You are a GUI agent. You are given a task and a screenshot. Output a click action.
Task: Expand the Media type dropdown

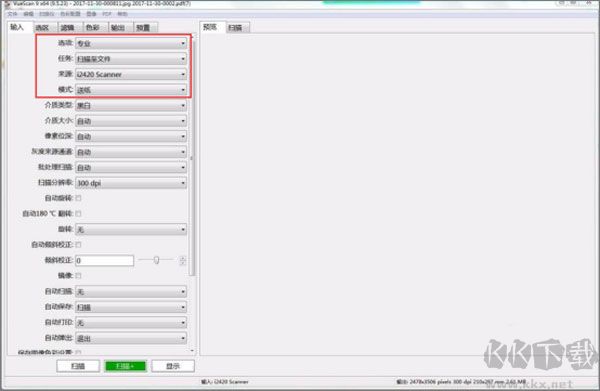pos(131,105)
